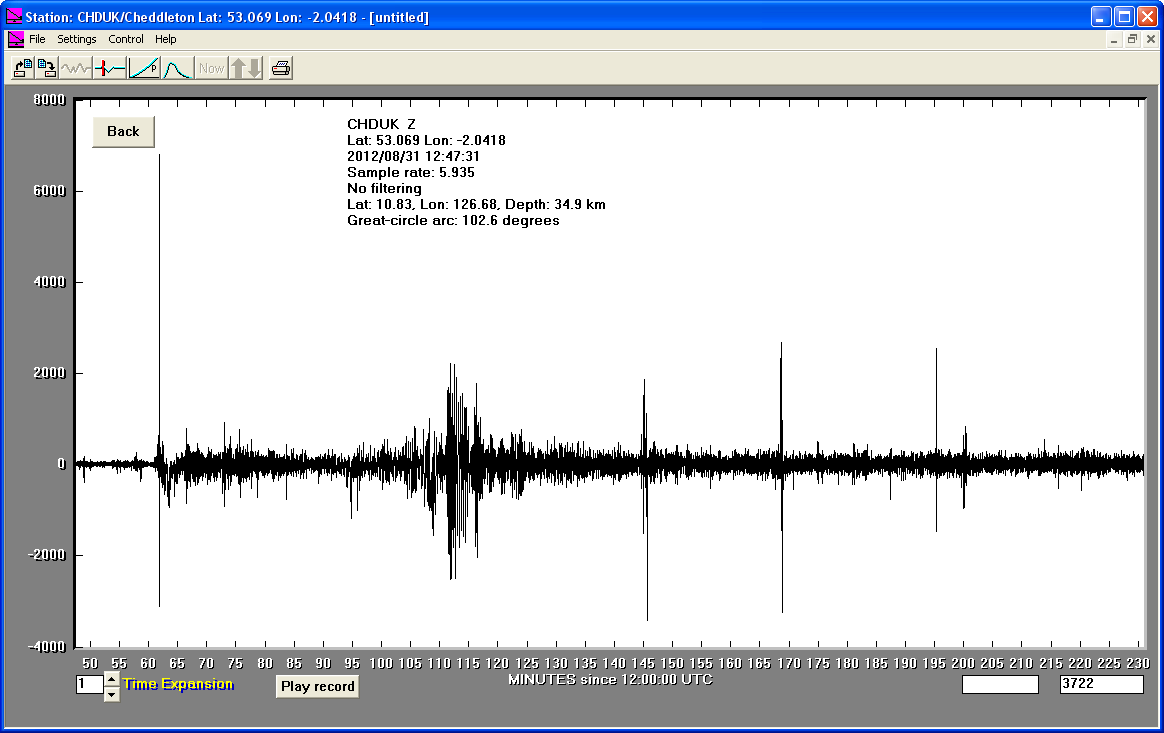This screenshot has width=1164, height=733.
Task: Click the up arrow toolbar icon
Action: pyautogui.click(x=238, y=68)
